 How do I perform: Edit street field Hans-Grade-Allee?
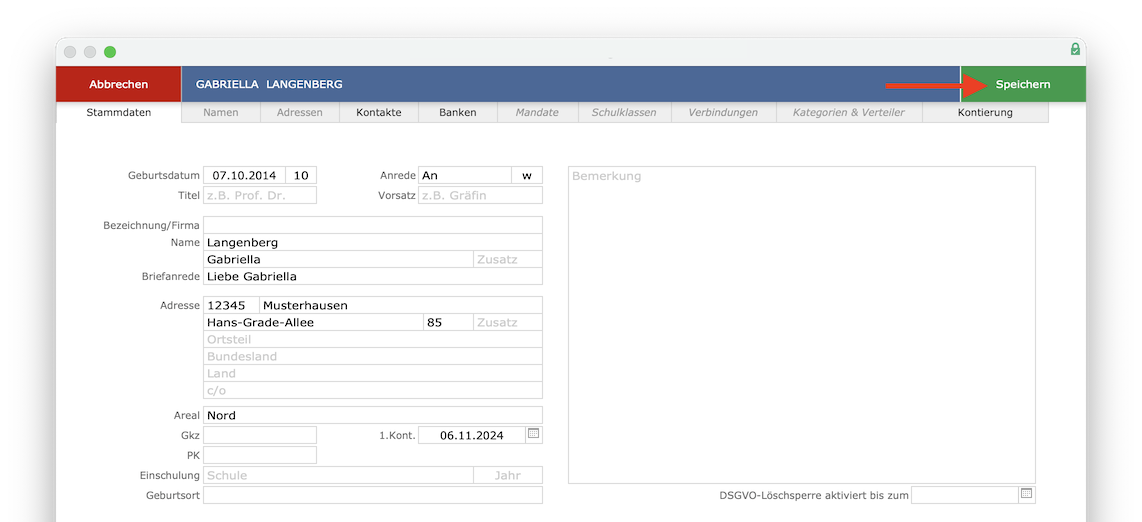coord(313,322)
